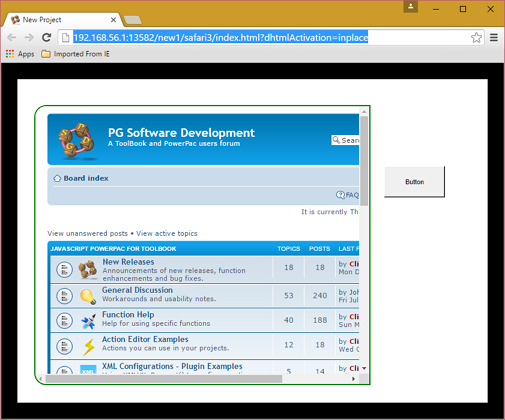Click the Function Help tools icon
505x420 pixels.
(x=89, y=320)
